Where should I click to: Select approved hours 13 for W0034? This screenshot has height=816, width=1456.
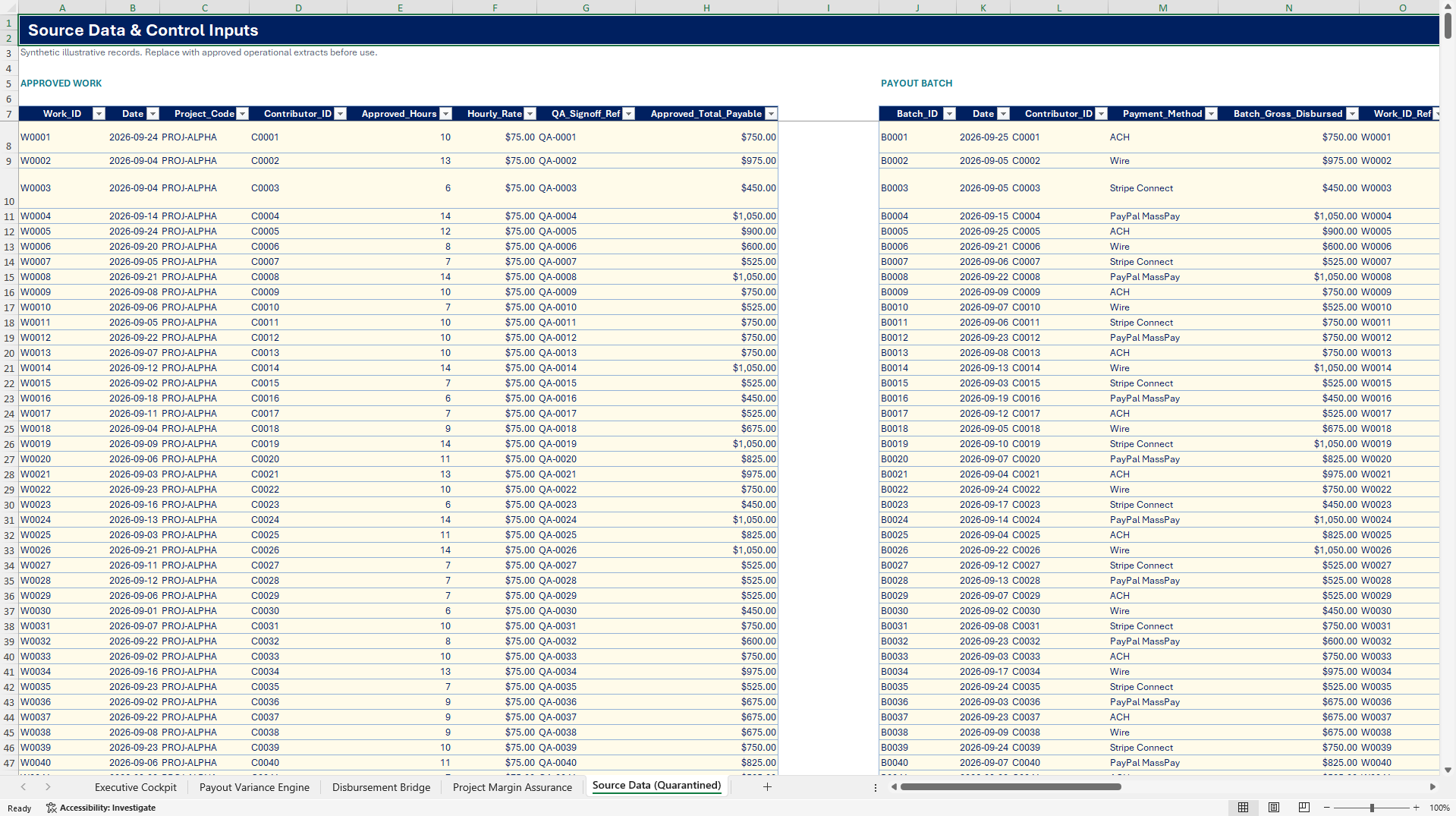click(x=400, y=672)
